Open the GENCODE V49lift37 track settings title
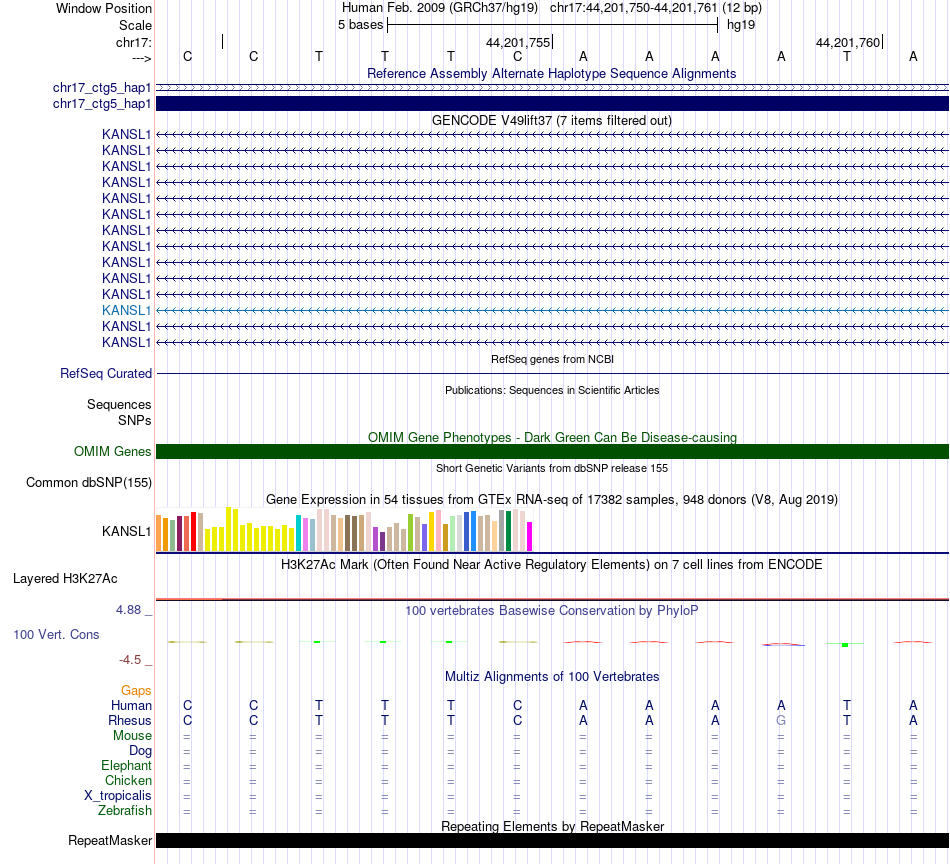The height and width of the screenshot is (864, 950). (x=551, y=121)
